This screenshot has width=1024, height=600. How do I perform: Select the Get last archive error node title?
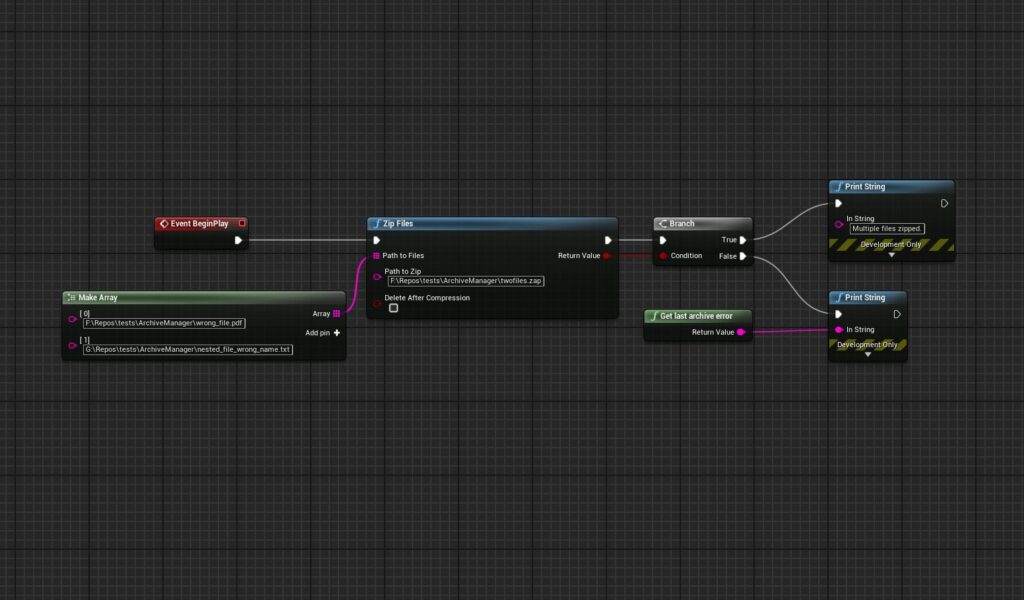click(x=696, y=316)
